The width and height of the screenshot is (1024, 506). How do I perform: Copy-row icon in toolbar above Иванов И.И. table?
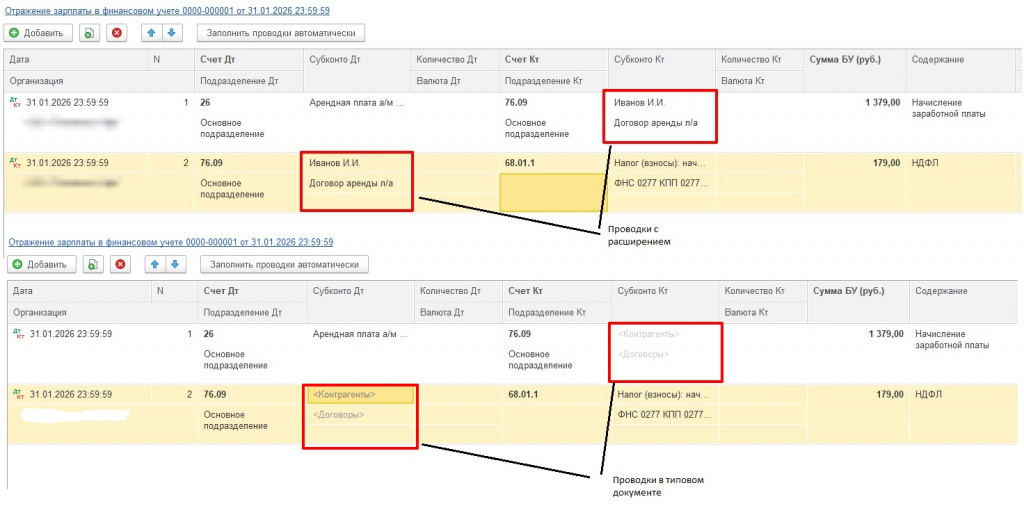tap(89, 33)
